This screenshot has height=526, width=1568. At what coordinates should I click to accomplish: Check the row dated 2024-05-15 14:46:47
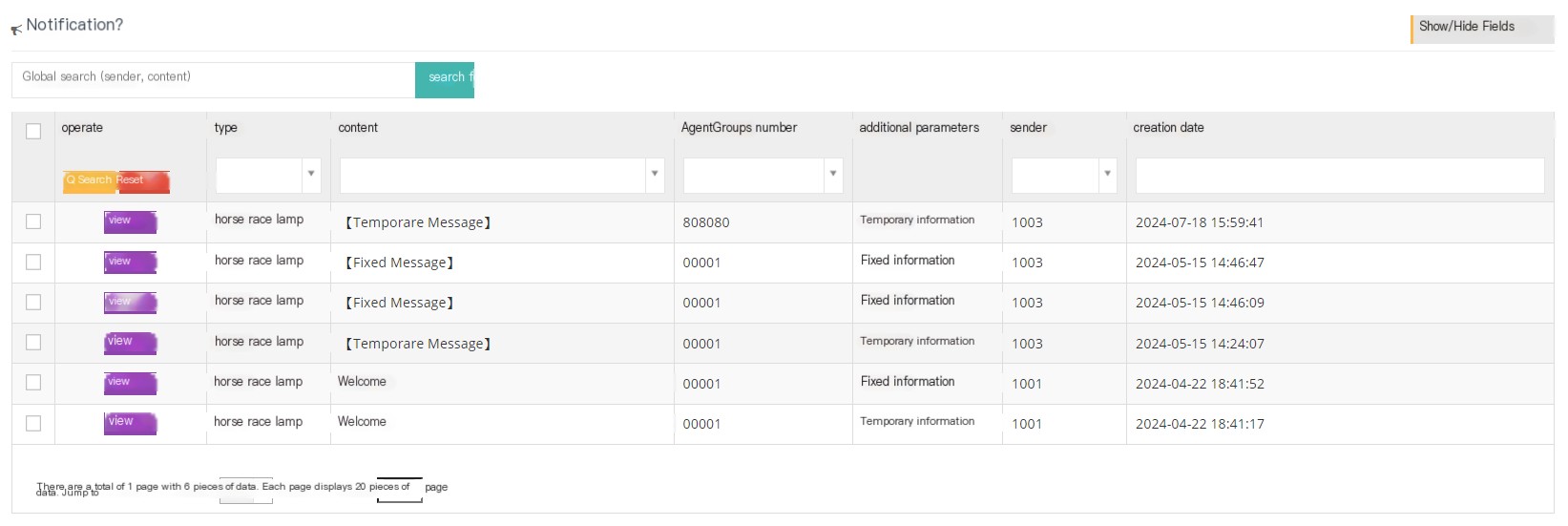33,262
